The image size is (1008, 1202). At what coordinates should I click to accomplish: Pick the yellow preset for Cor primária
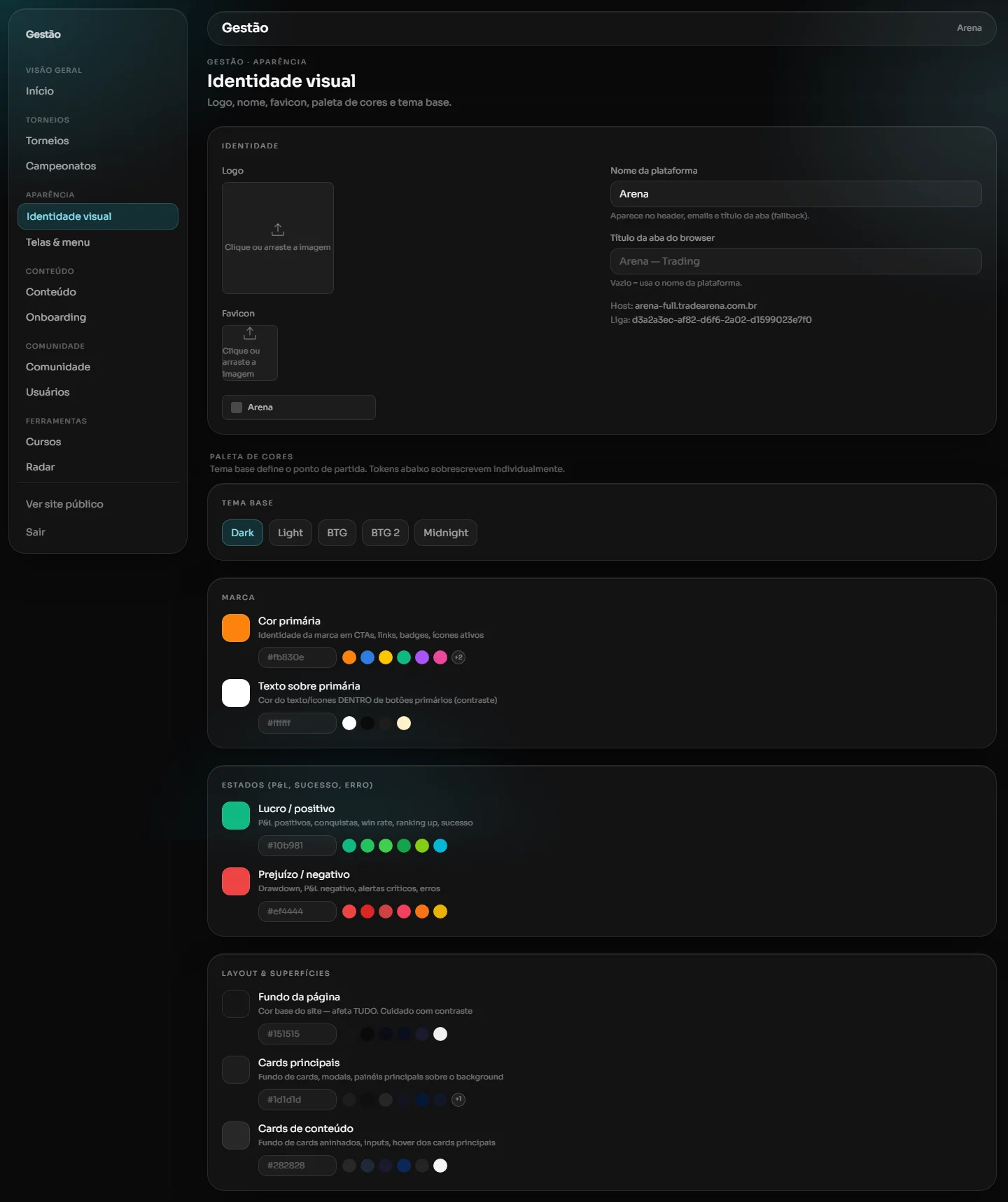point(386,657)
